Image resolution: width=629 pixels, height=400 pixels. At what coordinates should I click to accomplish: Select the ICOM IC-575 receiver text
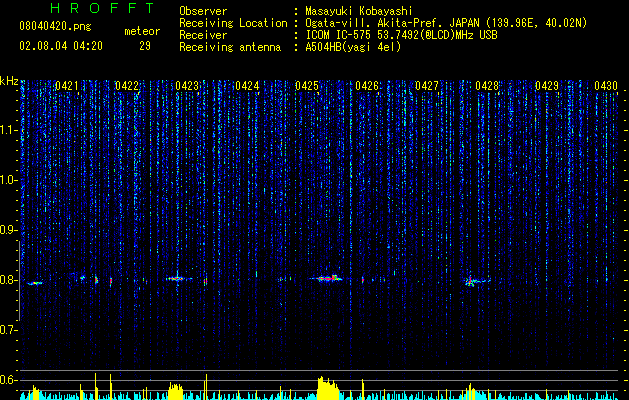click(401, 35)
